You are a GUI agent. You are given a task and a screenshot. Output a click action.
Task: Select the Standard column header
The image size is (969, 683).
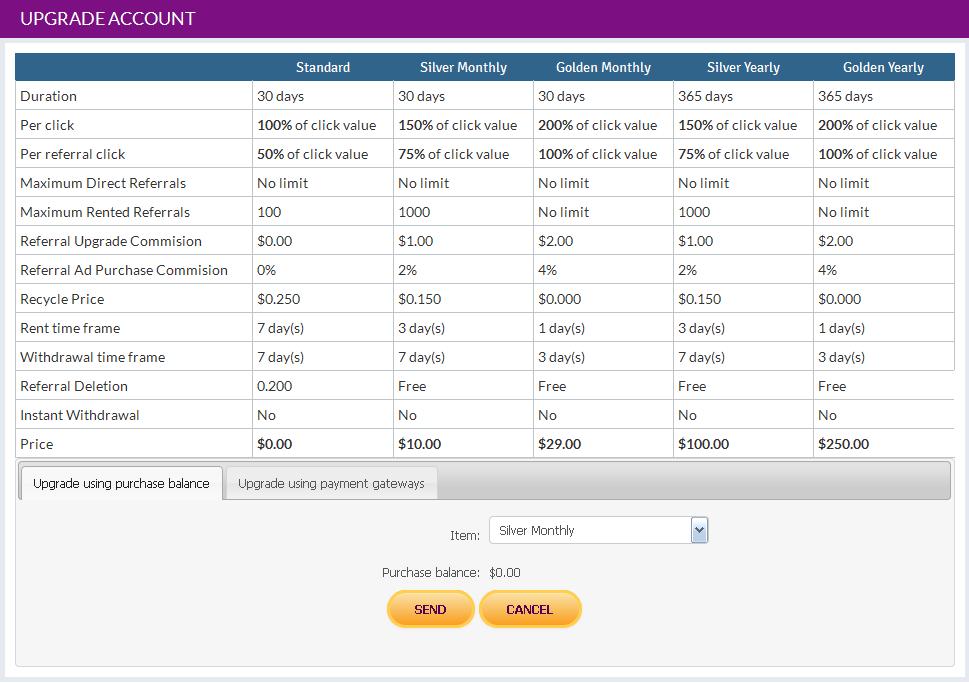[x=323, y=67]
